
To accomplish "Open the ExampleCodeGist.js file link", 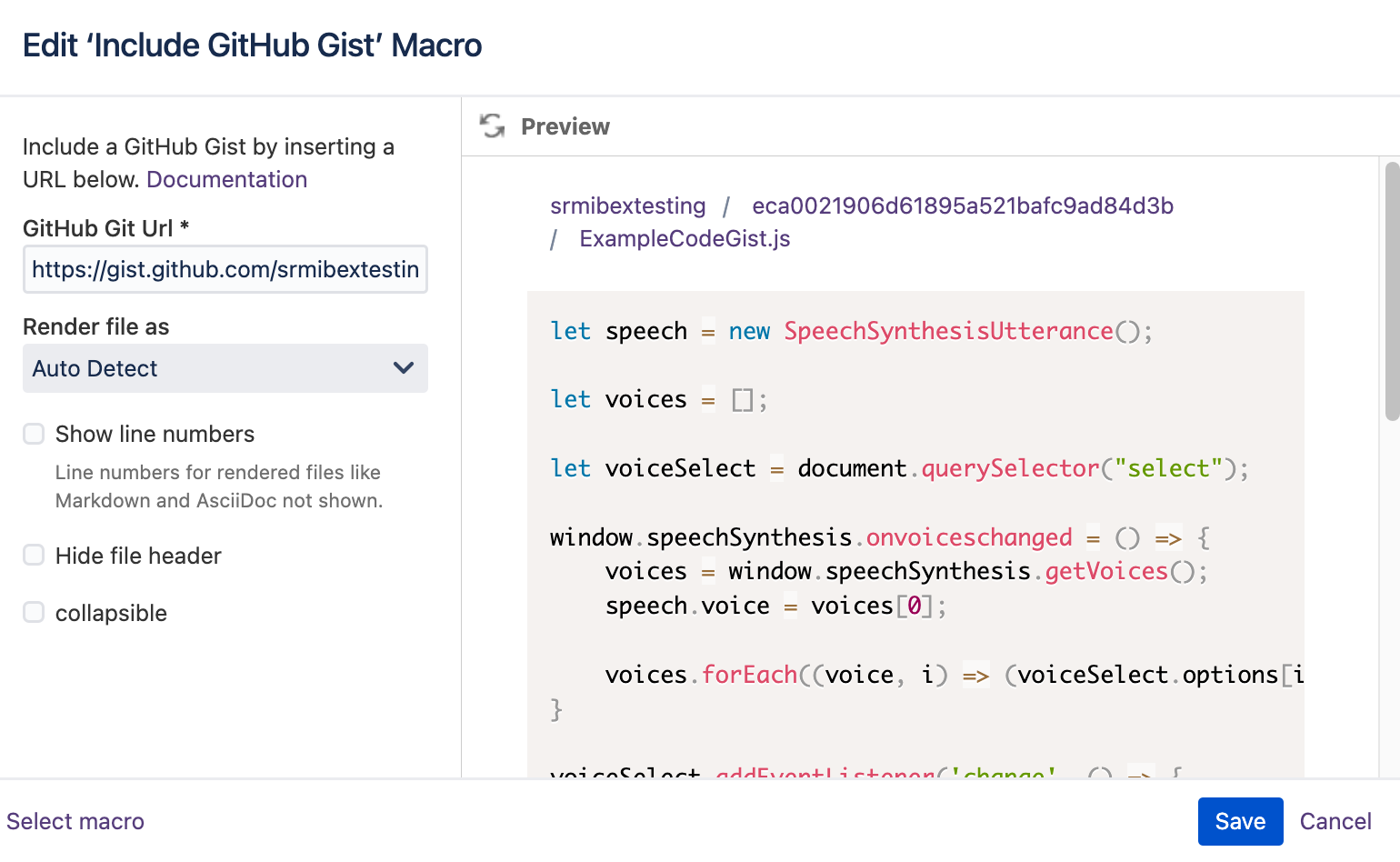I will tap(685, 239).
